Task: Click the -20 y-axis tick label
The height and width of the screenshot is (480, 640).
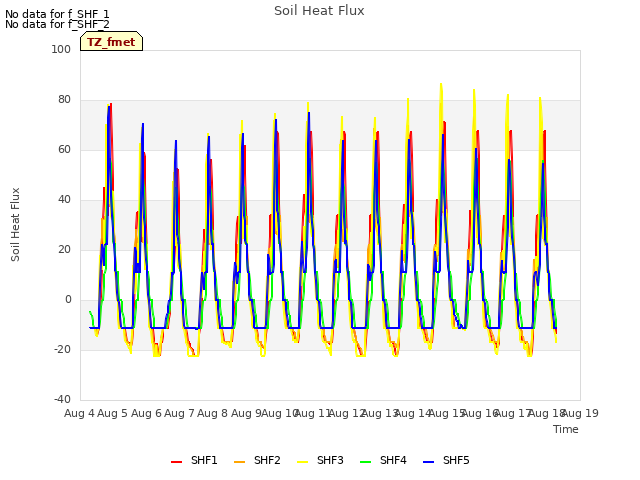Action: [x=62, y=349]
